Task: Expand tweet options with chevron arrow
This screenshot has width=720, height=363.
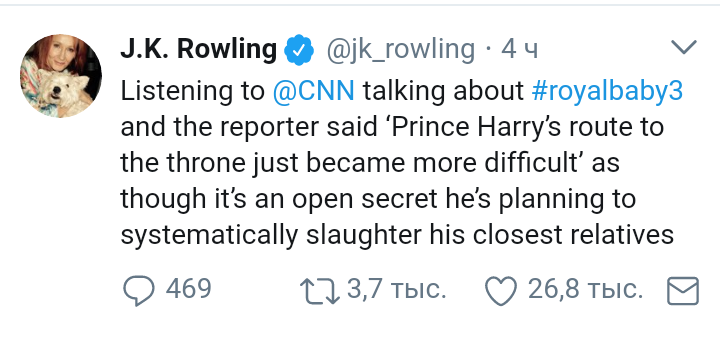Action: click(x=684, y=47)
